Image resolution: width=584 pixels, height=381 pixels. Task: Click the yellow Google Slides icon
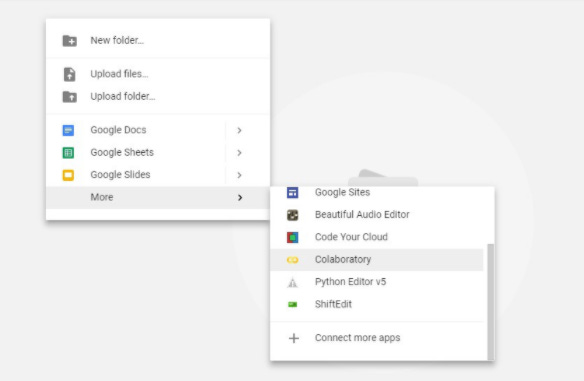coord(68,175)
